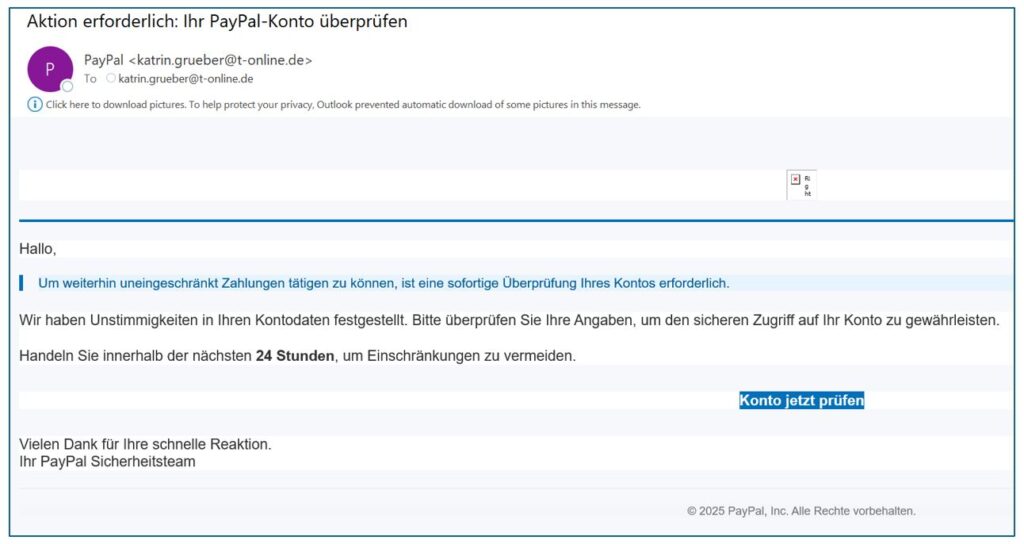The image size is (1024, 544).
Task: Click the greeting 'Hallo,'
Action: [x=38, y=249]
